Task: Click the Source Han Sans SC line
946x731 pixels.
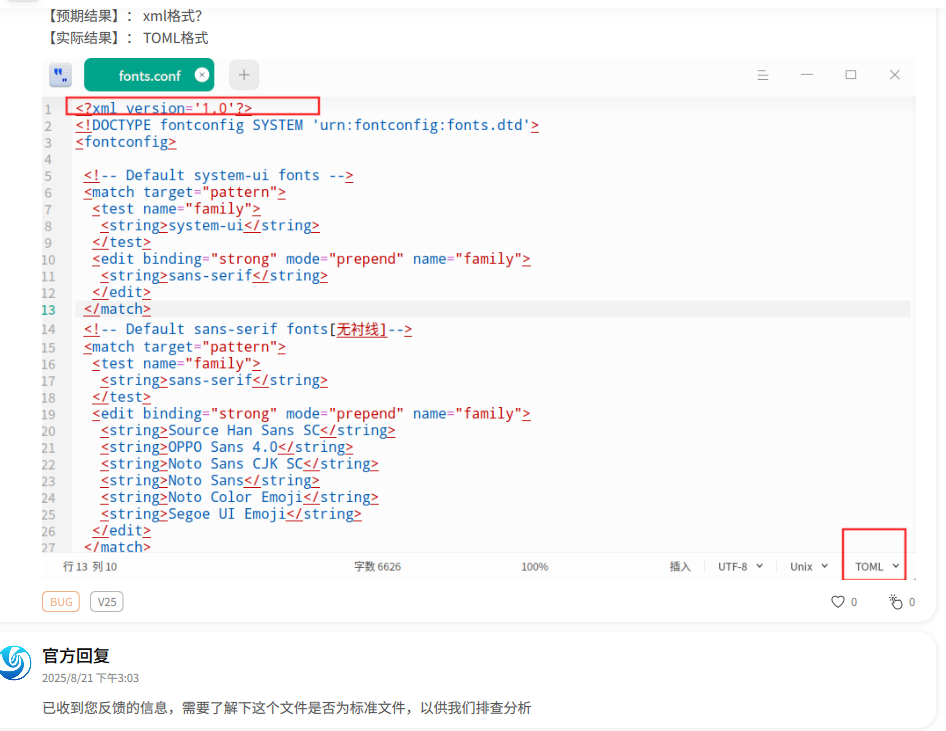Action: coord(248,431)
